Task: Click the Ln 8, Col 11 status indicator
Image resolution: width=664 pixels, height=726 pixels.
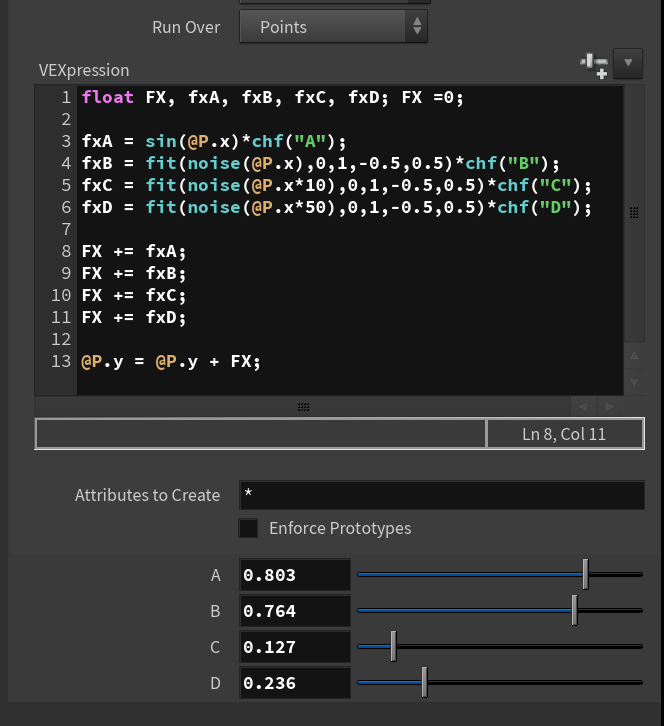Action: [x=564, y=434]
